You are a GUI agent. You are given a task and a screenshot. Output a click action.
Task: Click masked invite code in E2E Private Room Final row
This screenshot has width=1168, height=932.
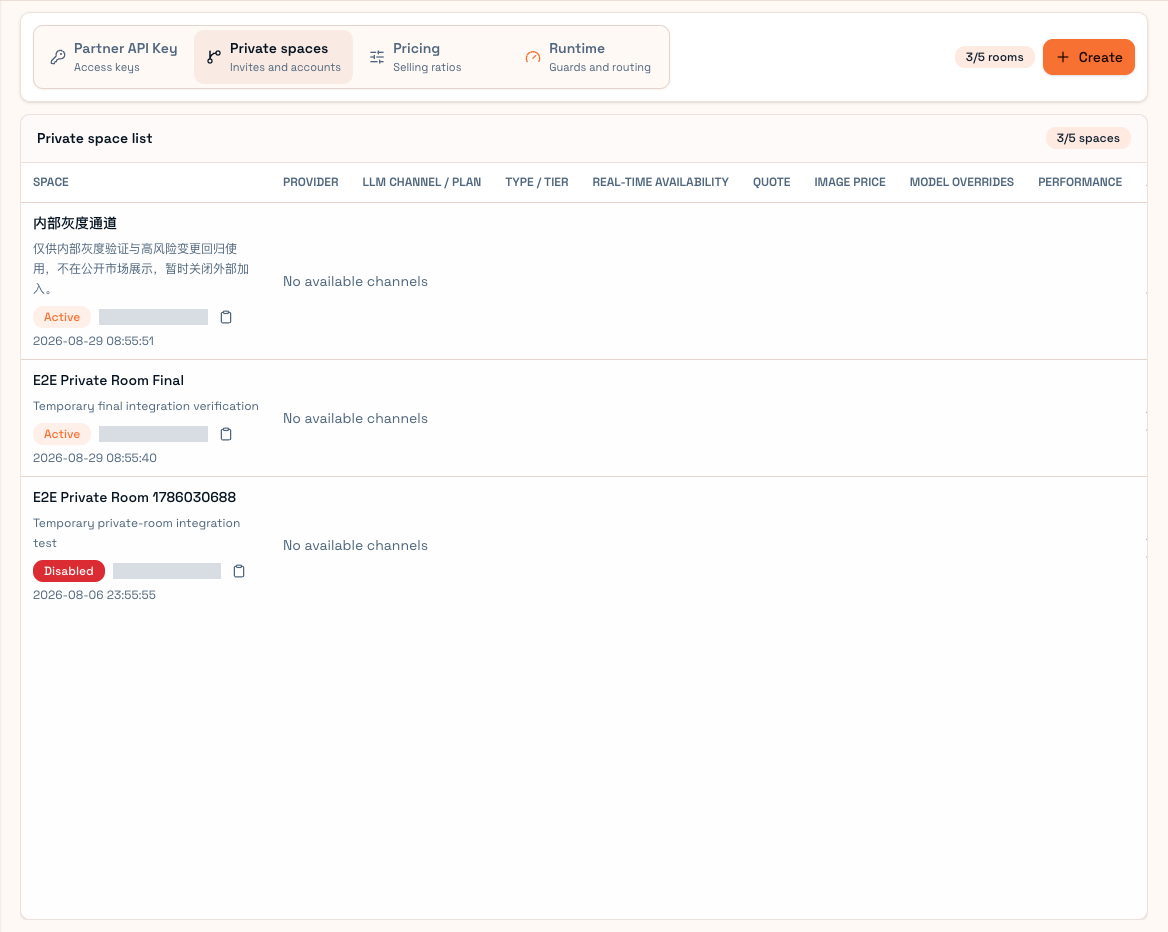(153, 434)
